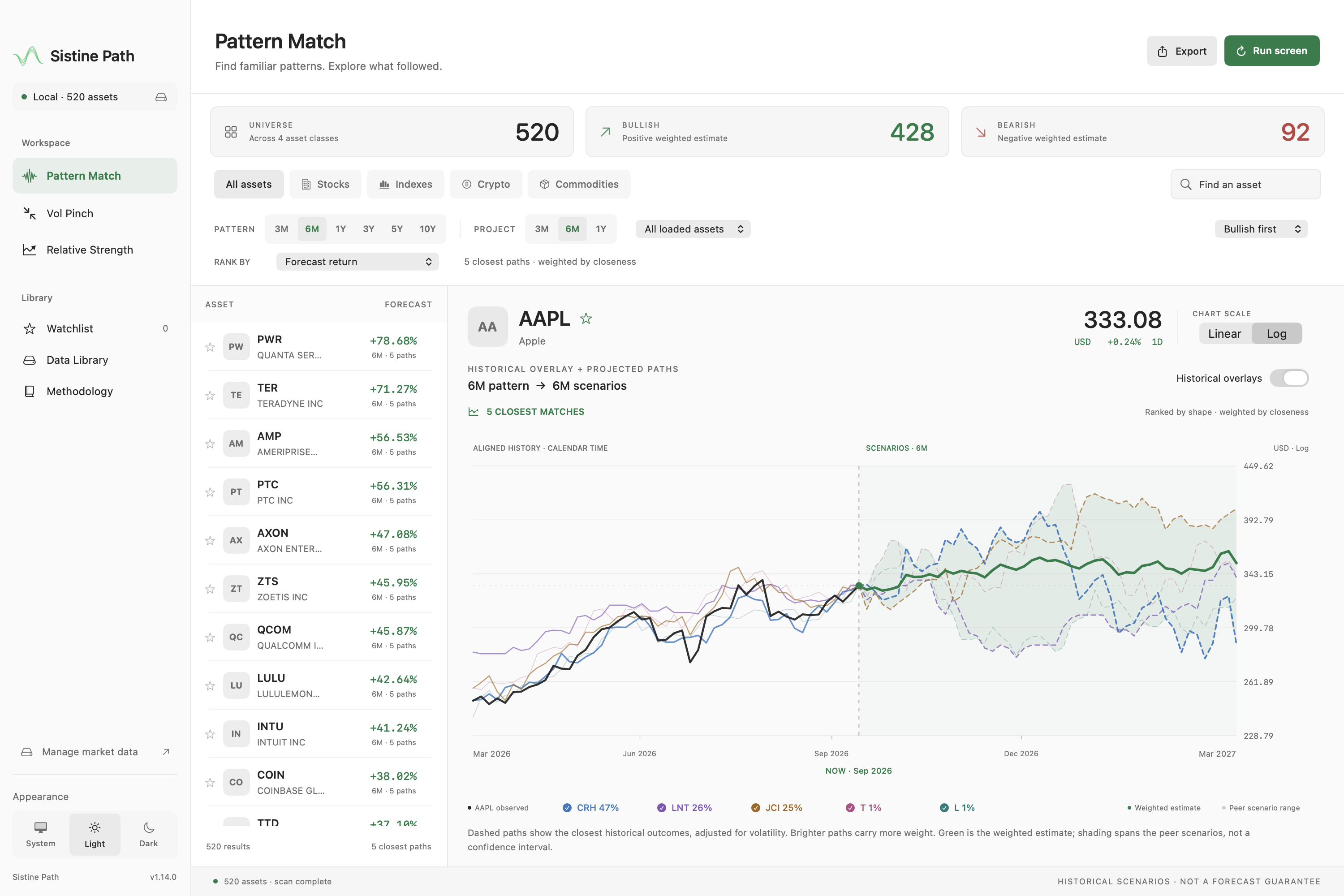Toggle the L 1% legend path

(x=957, y=807)
